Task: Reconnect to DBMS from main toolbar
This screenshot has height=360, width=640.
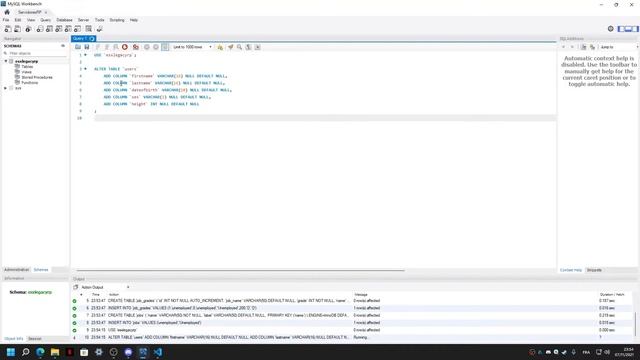Action: point(99,29)
